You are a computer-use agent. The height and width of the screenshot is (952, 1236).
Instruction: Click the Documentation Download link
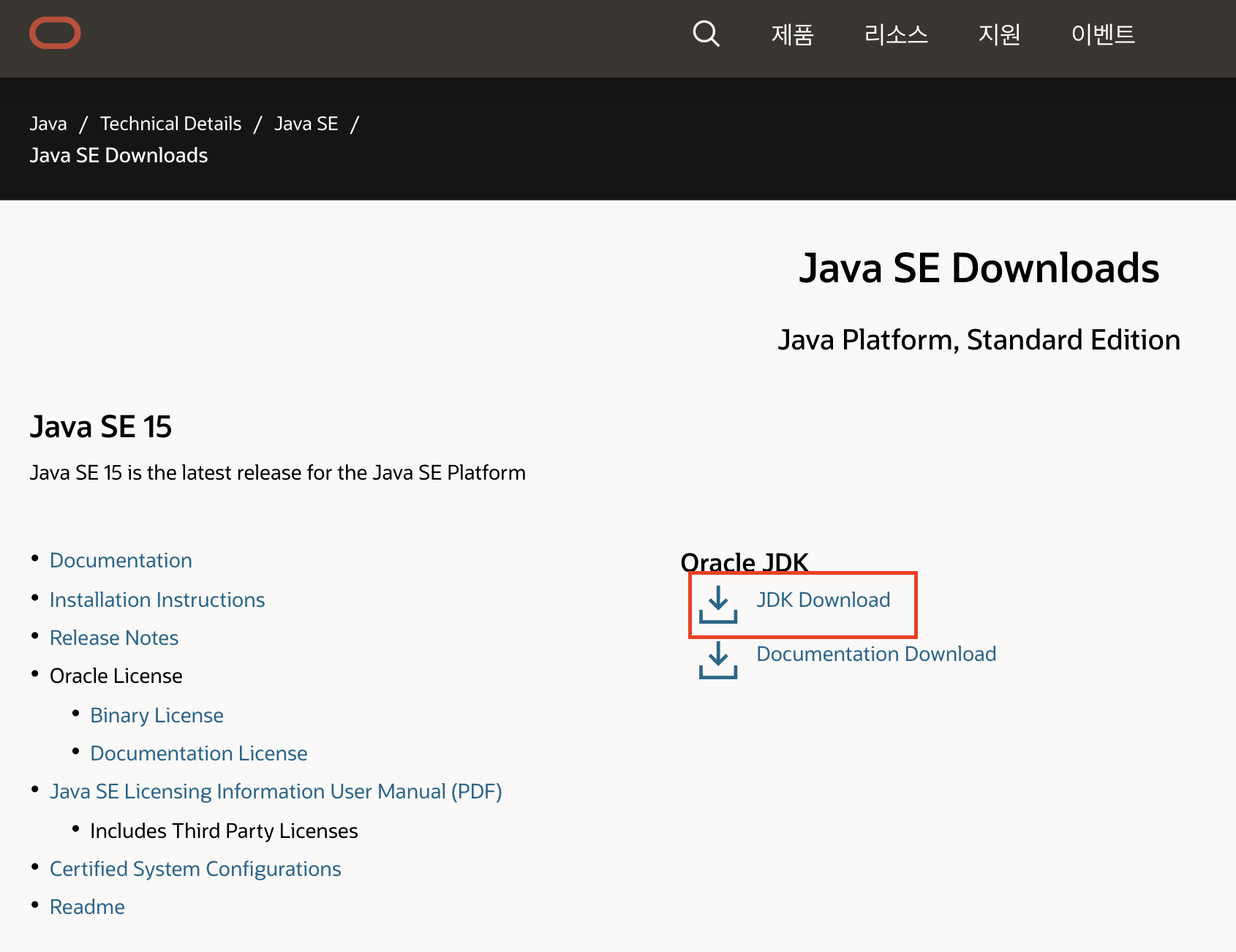point(876,654)
